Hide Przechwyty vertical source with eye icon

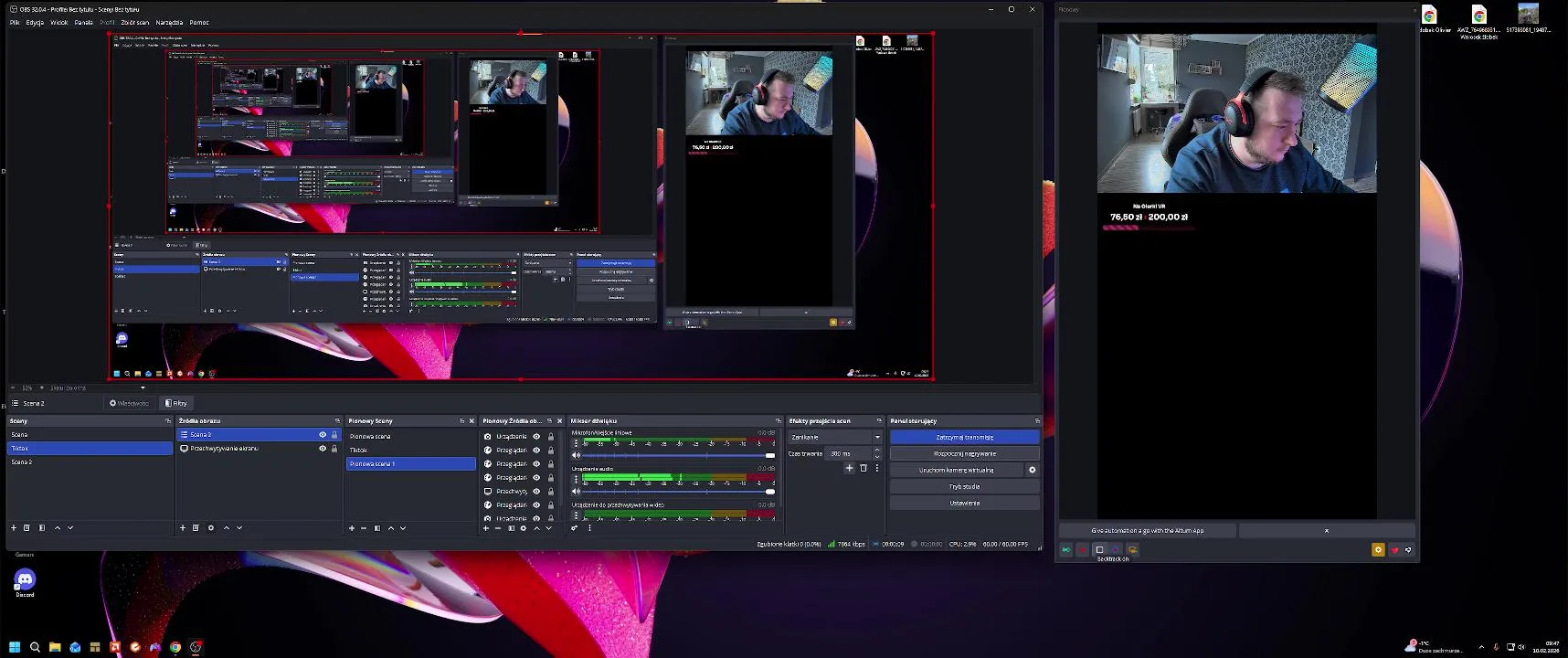tap(537, 492)
